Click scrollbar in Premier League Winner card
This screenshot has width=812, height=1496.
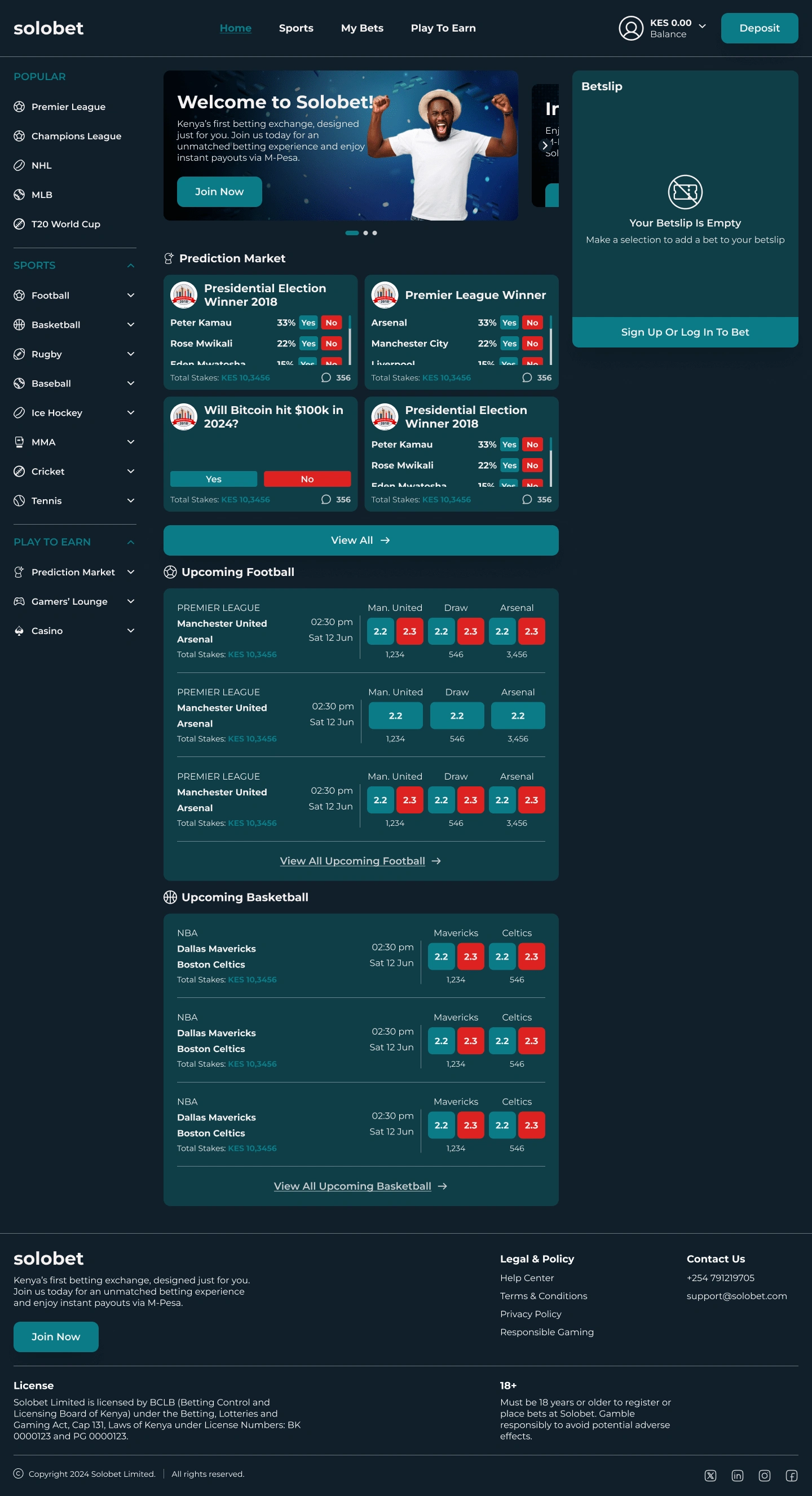(x=551, y=340)
